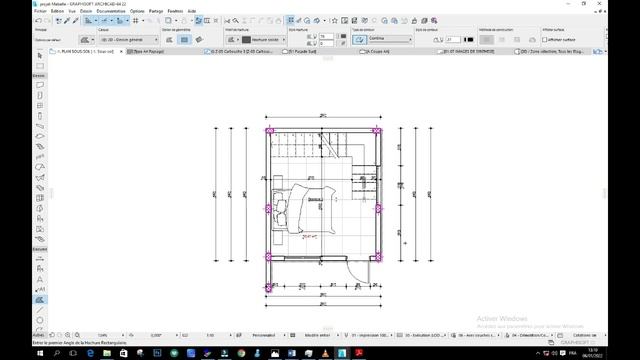Open the Dessin menu
Viewport: 640px width, 360px height.
[x=86, y=11]
